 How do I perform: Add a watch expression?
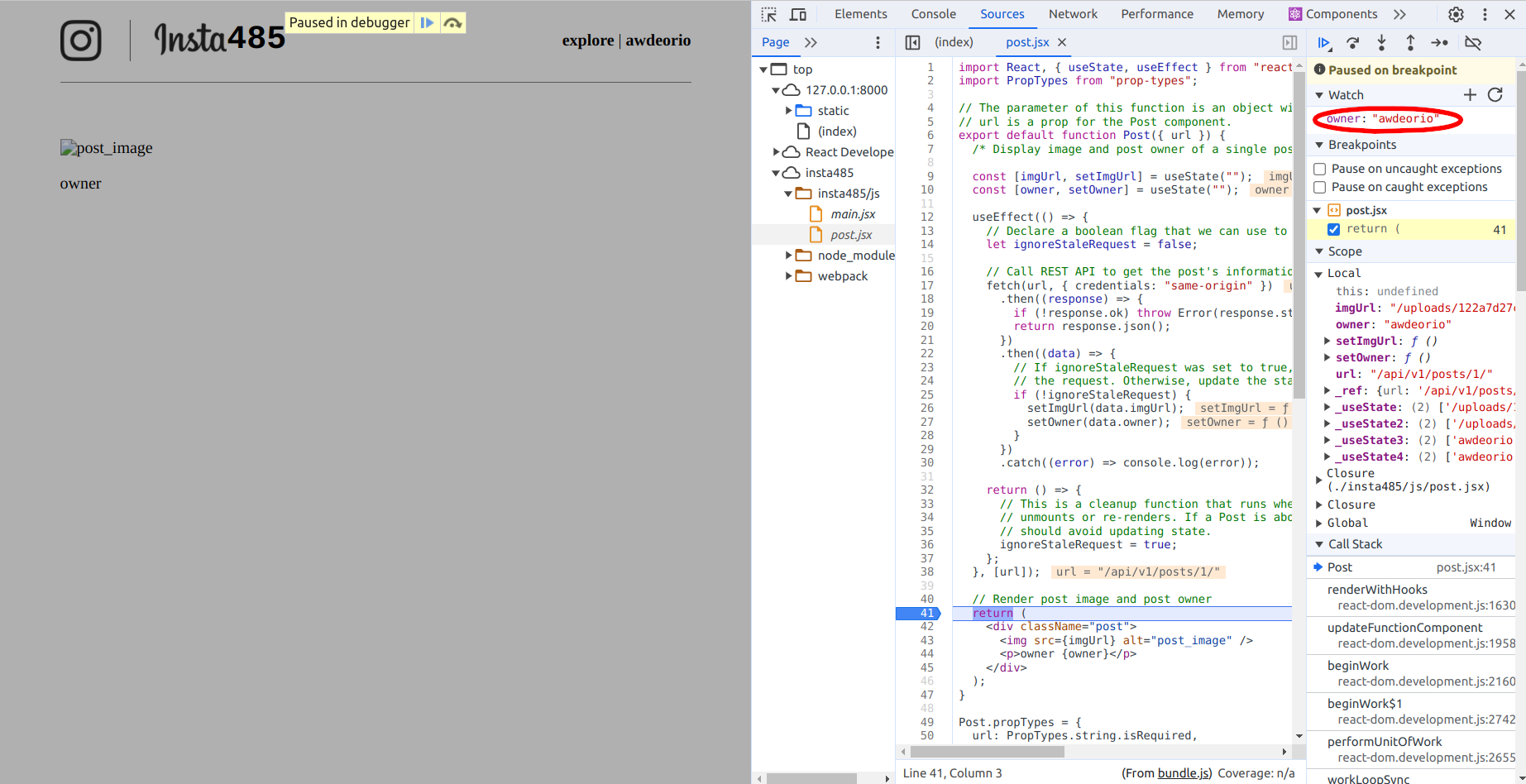tap(1470, 95)
